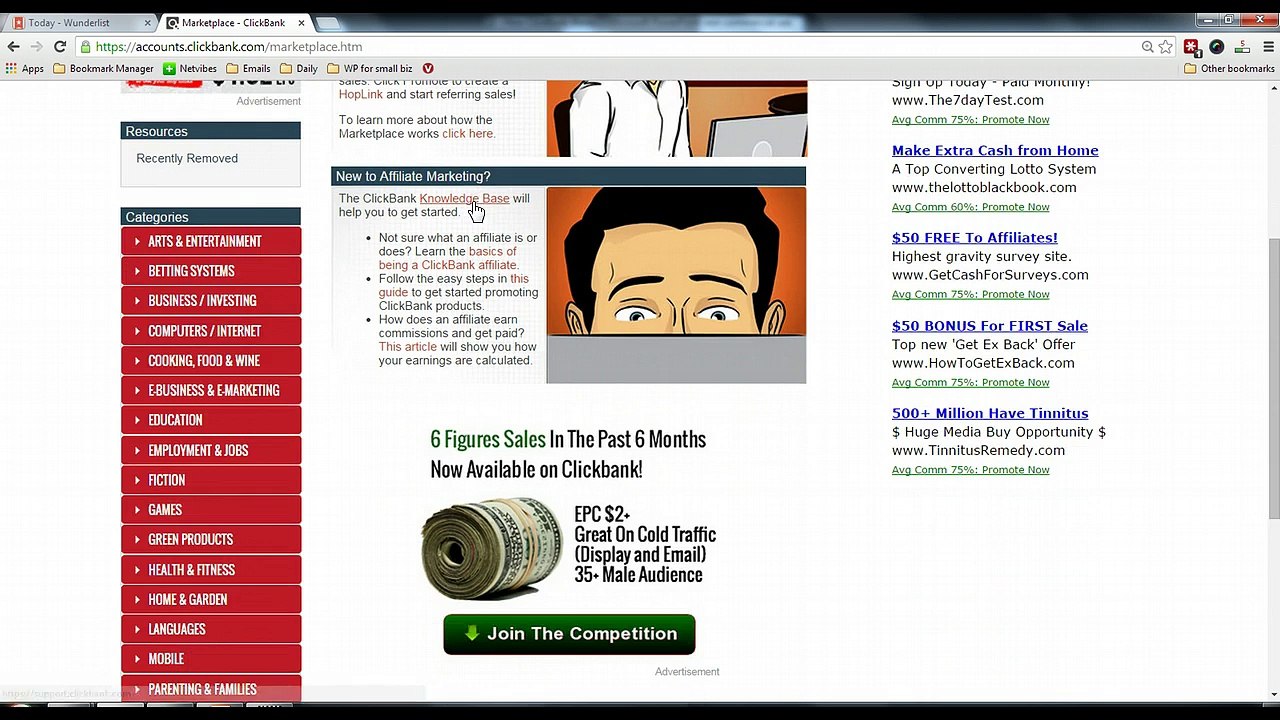Click the HopLink link
The width and height of the screenshot is (1280, 720).
(360, 94)
